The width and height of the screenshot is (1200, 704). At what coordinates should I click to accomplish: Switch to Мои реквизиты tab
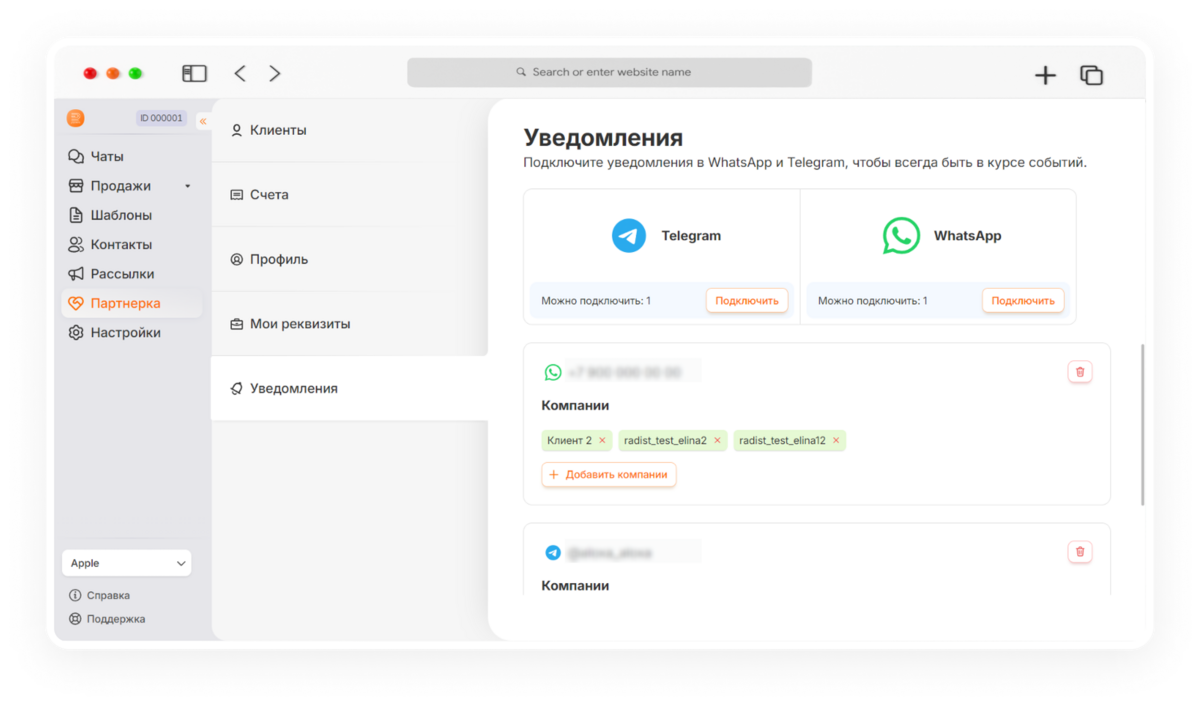pyautogui.click(x=349, y=324)
